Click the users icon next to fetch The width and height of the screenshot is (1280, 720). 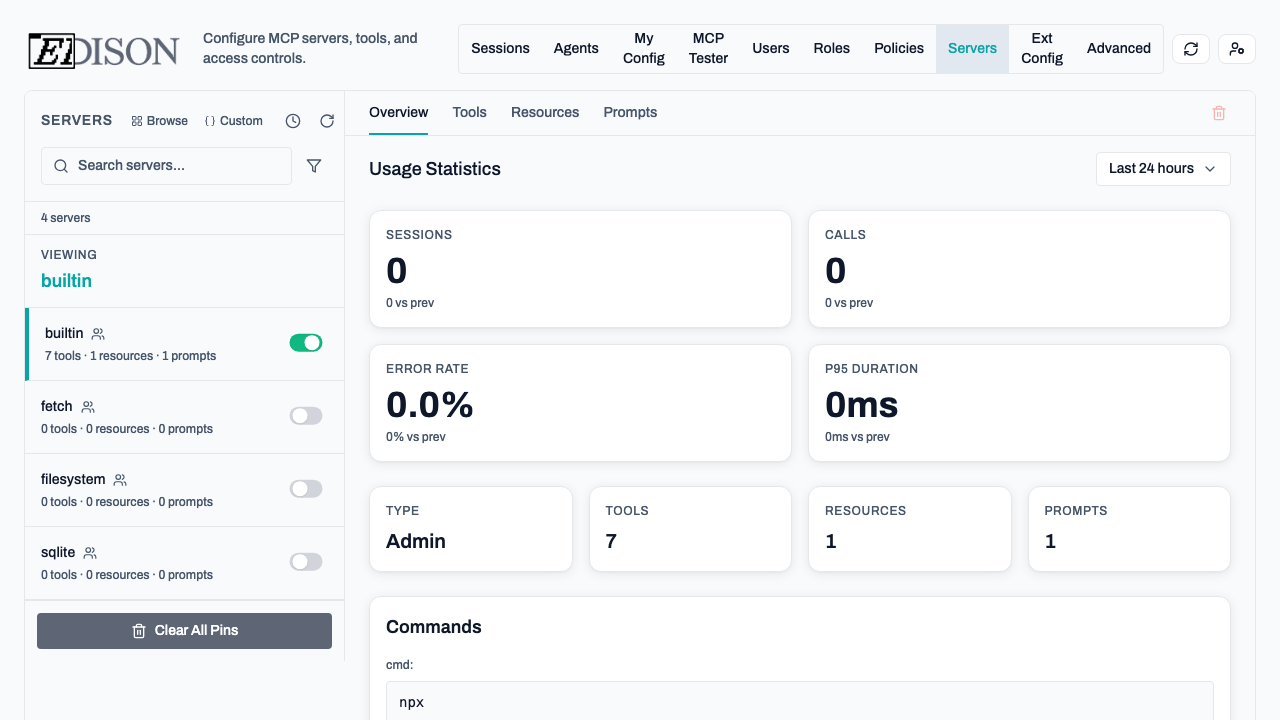(88, 407)
